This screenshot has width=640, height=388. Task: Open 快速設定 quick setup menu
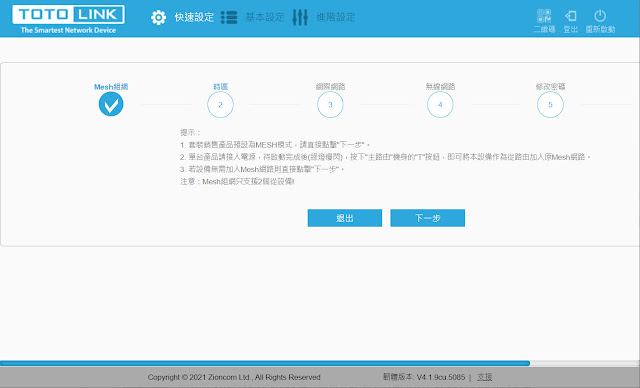pyautogui.click(x=194, y=17)
